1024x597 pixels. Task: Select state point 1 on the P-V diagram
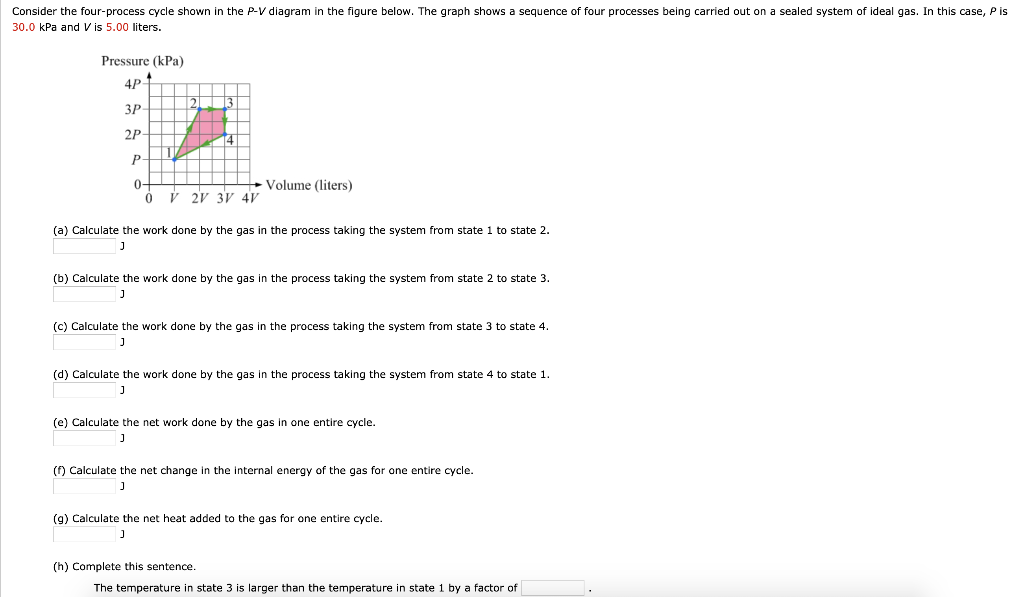coord(174,159)
